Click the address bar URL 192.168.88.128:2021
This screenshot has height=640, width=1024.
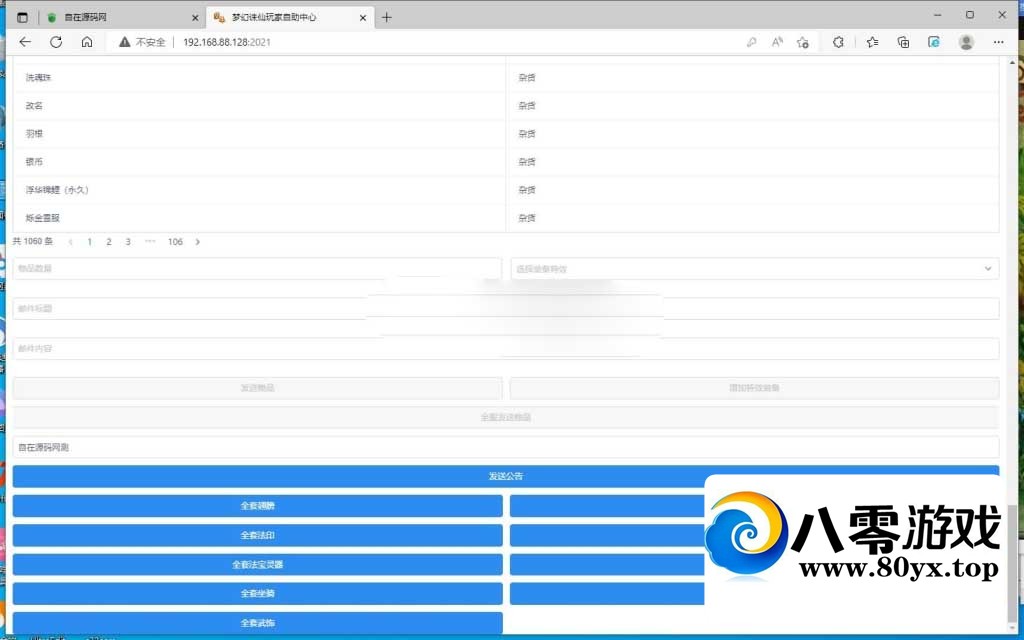pyautogui.click(x=227, y=42)
